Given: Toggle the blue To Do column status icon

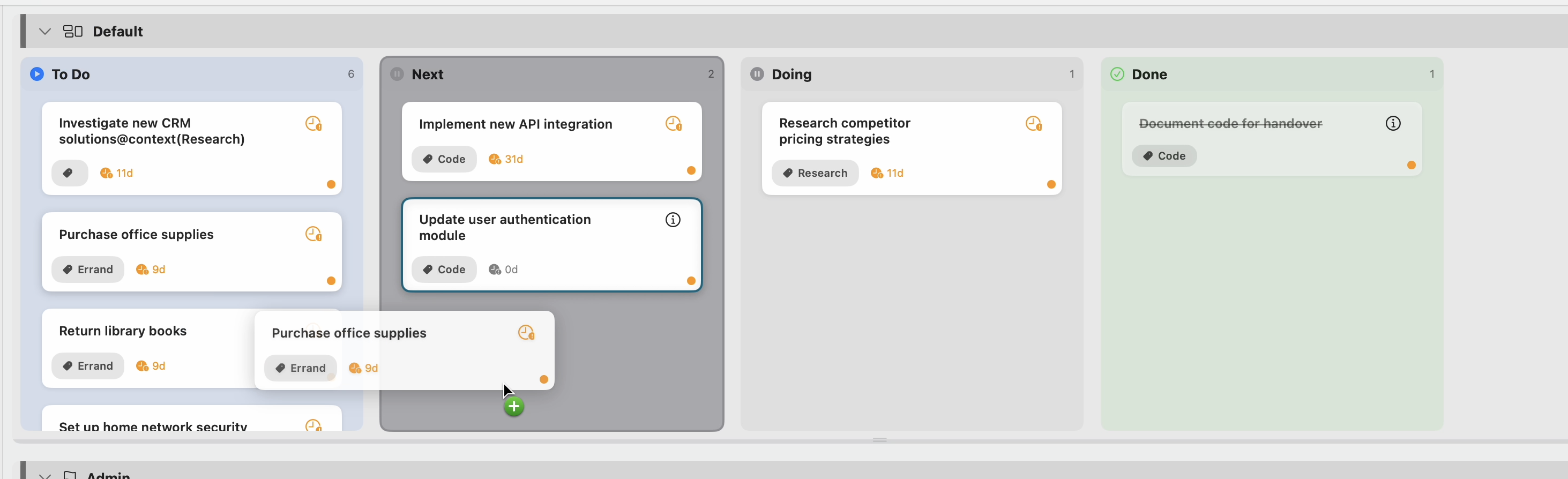Looking at the screenshot, I should (x=37, y=74).
